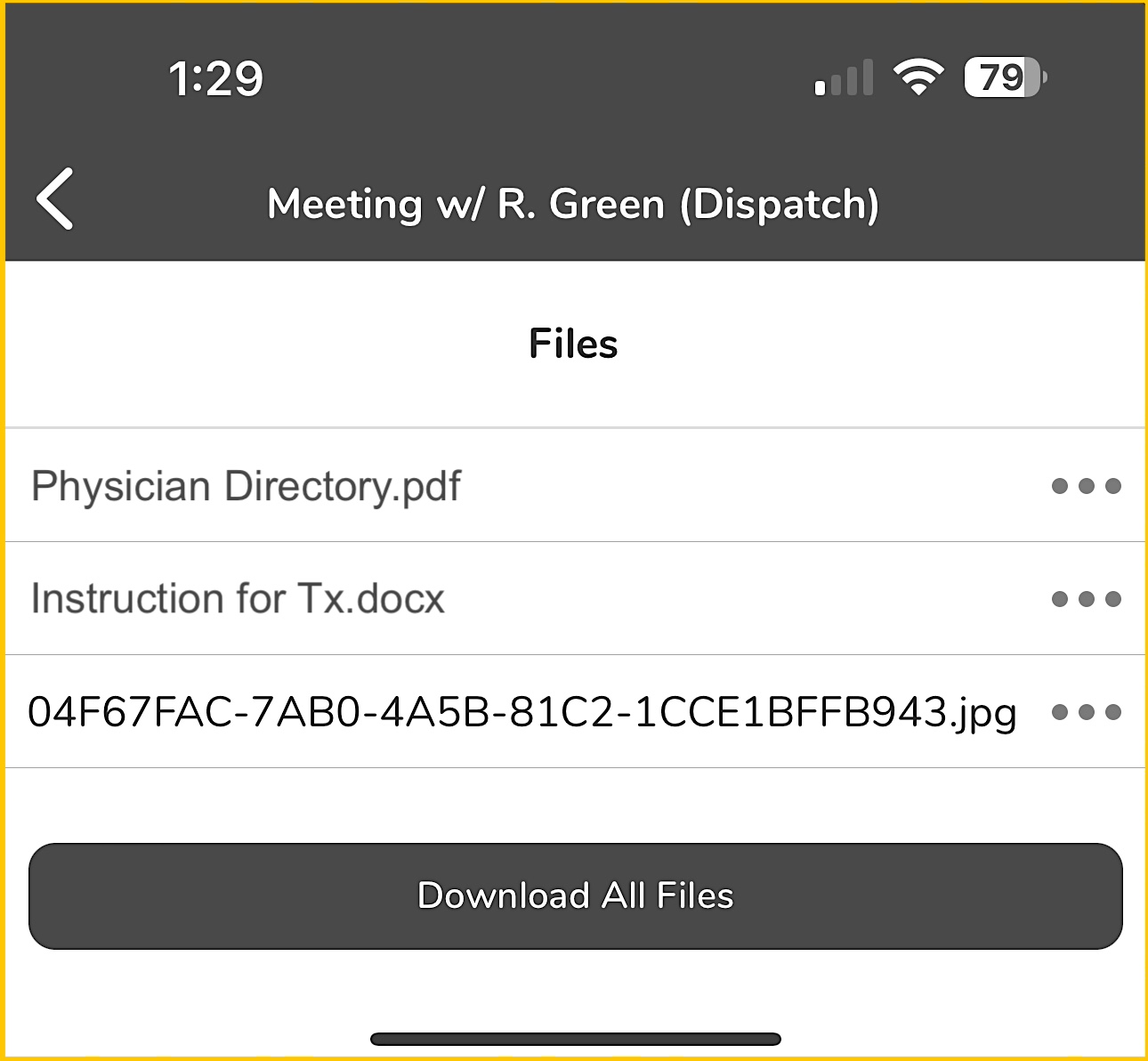Open more options for Instruction for Tx.docx
The width and height of the screenshot is (1148, 1061).
tap(1086, 599)
